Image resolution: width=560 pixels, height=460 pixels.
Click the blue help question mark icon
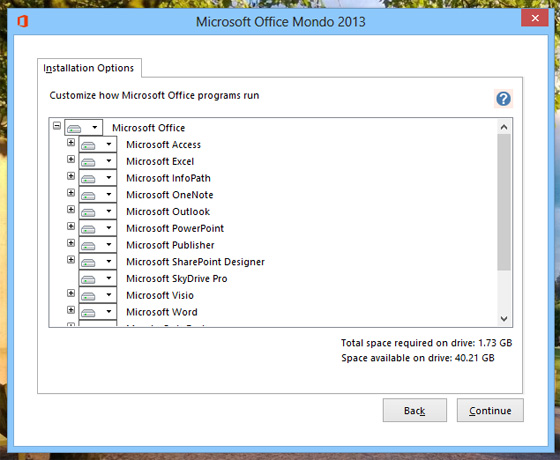[x=504, y=99]
